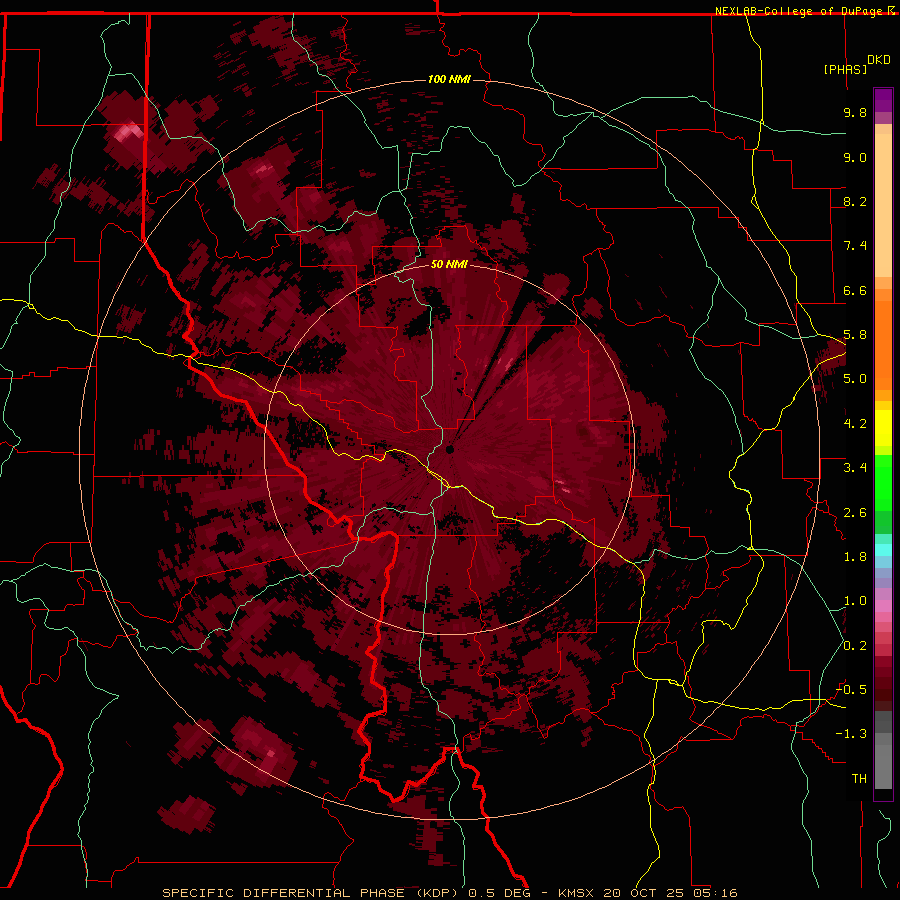The image size is (900, 900).
Task: Click the -1.3 legend value
Action: pos(851,734)
